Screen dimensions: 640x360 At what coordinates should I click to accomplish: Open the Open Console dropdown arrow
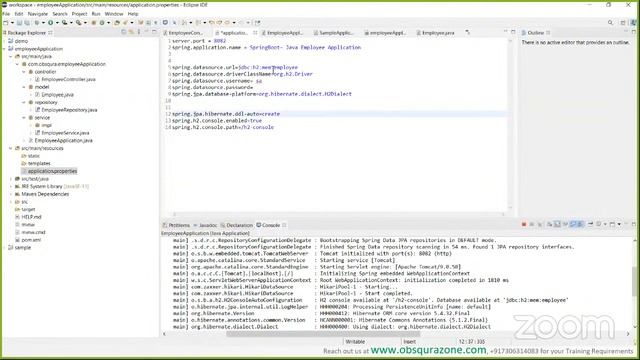(619, 224)
